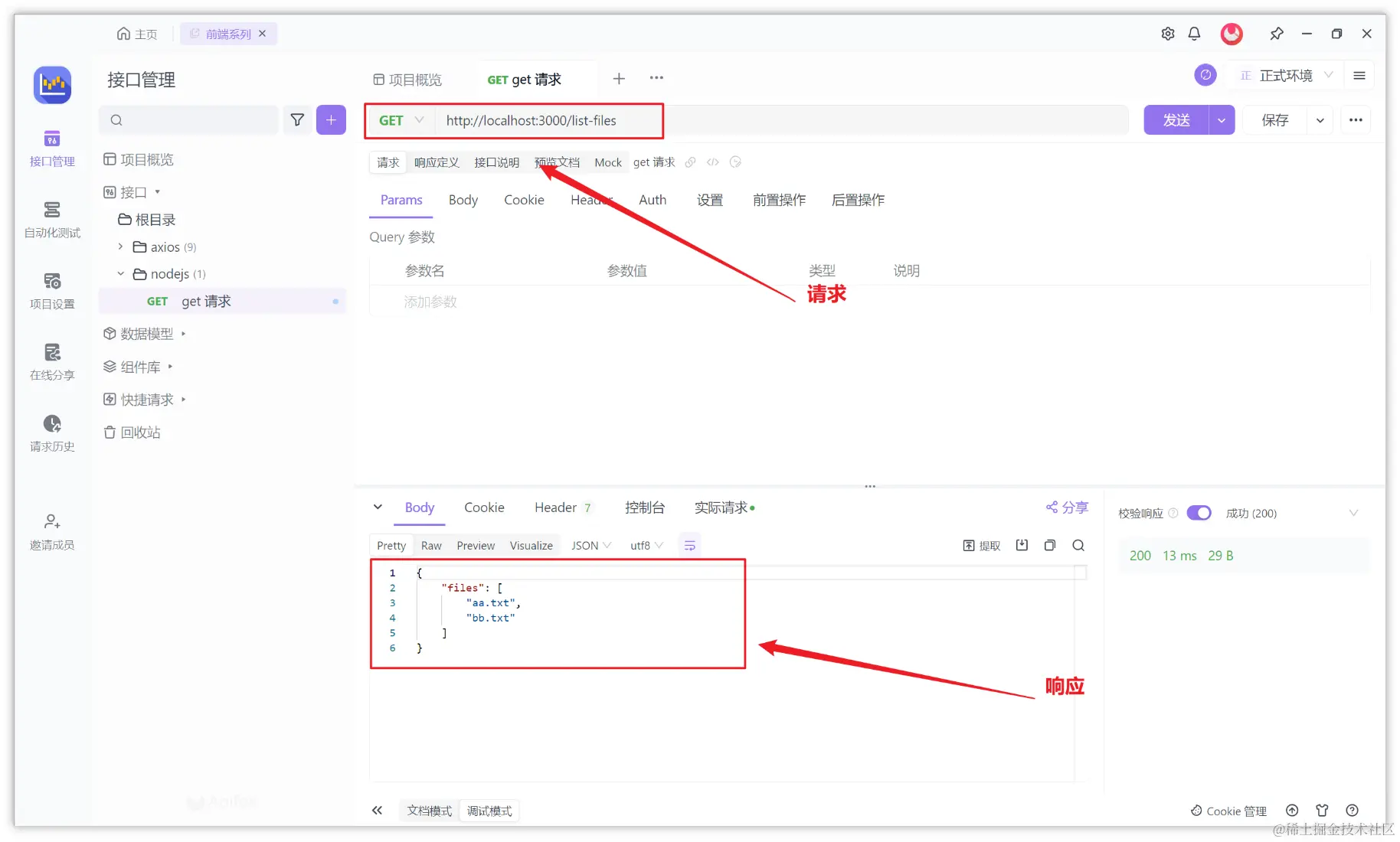Open the 后置操作 tab

pyautogui.click(x=858, y=200)
